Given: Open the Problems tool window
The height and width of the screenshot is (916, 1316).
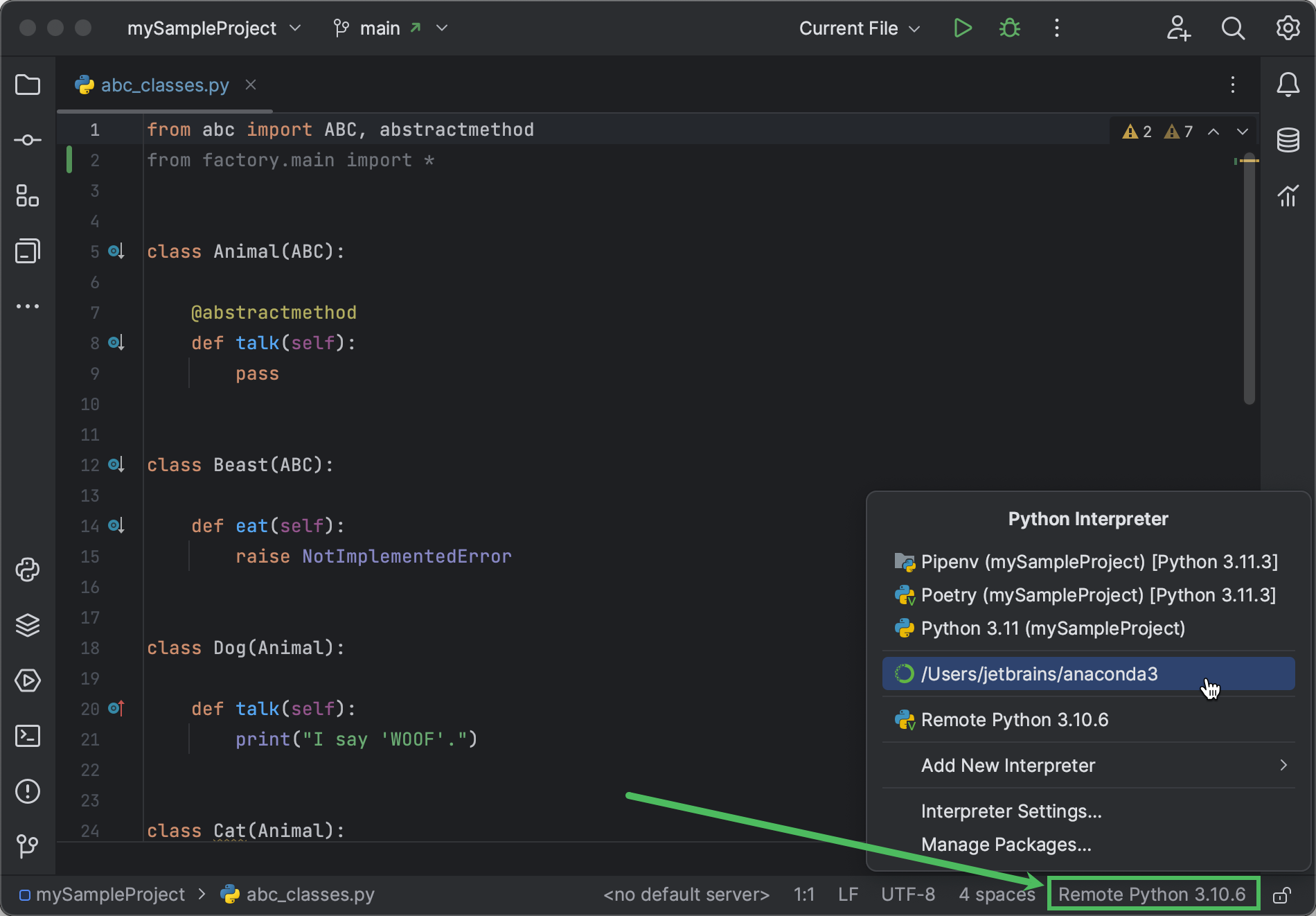Looking at the screenshot, I should pos(27,791).
